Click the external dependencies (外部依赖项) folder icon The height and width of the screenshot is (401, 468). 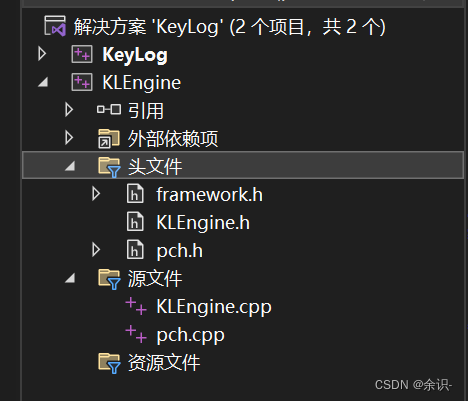tap(109, 138)
